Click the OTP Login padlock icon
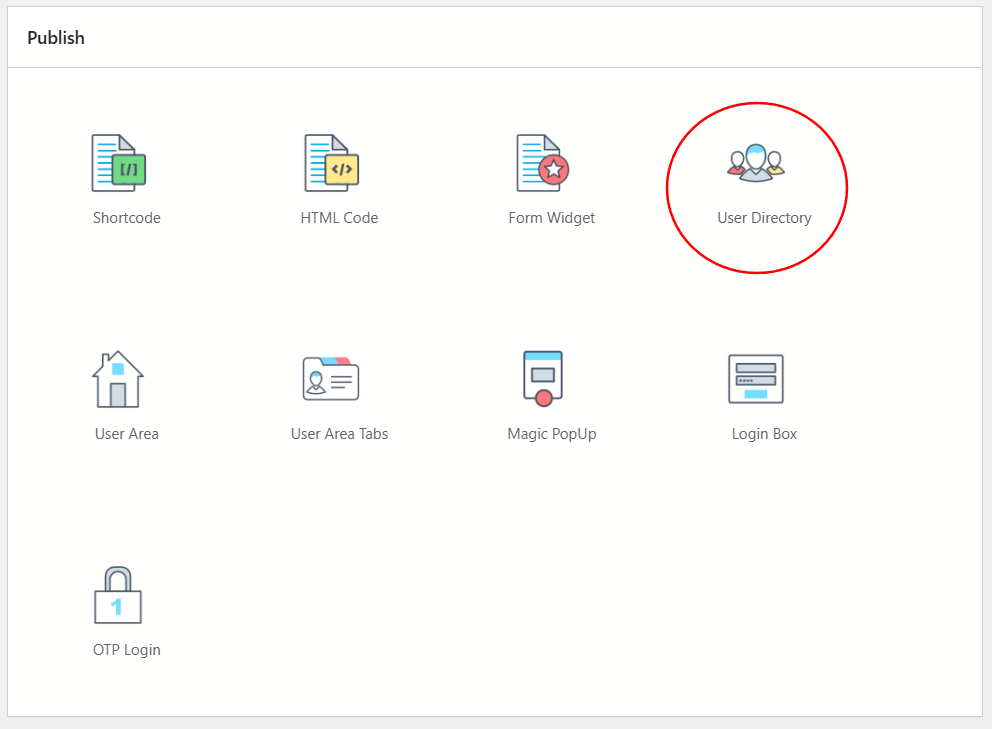The image size is (992, 729). coord(117,595)
